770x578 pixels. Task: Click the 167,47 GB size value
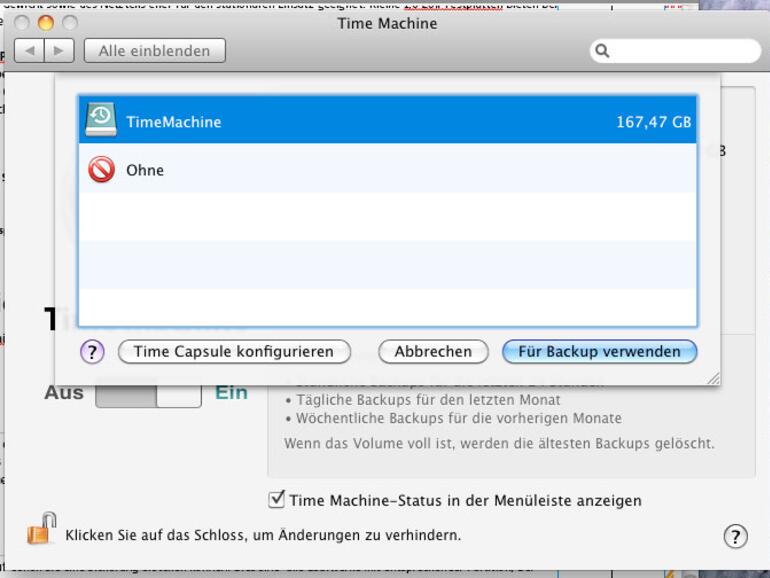coord(654,122)
